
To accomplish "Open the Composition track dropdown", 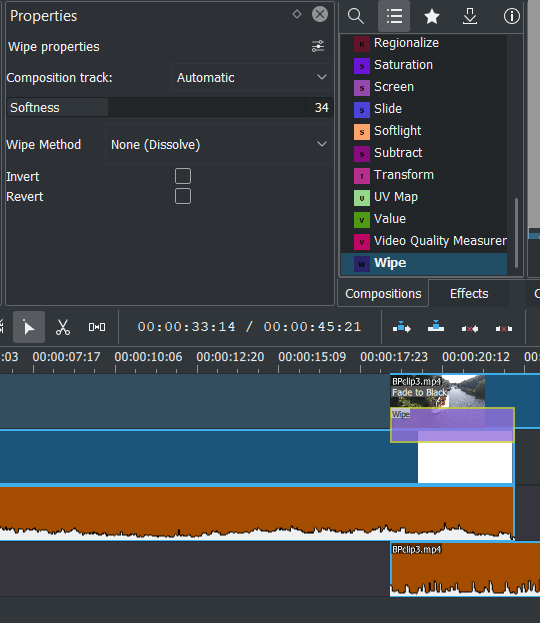I will pos(252,77).
